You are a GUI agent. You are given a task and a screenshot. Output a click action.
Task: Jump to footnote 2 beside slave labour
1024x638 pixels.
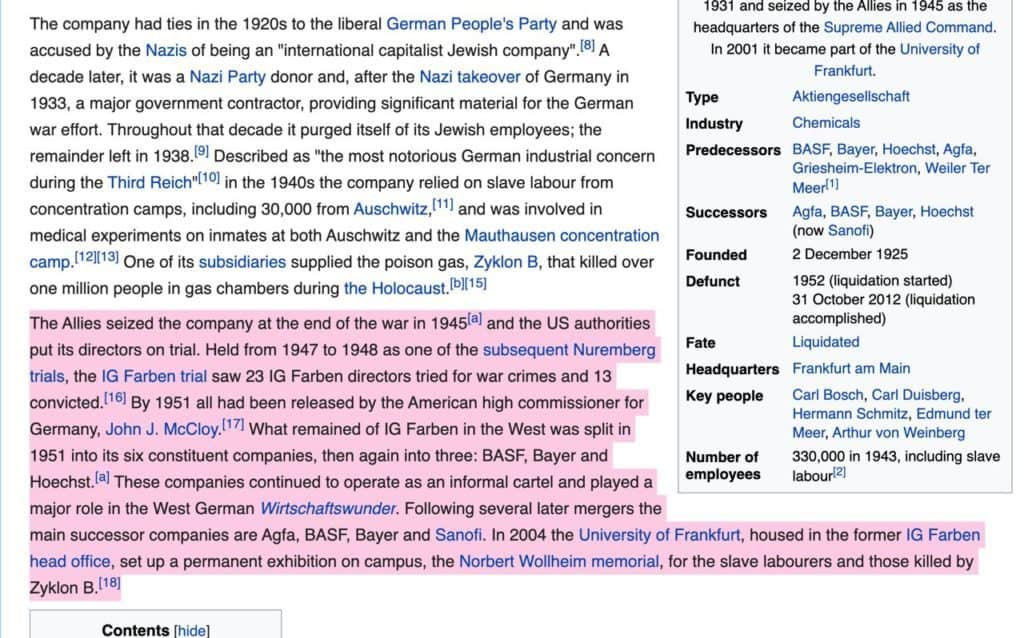[839, 474]
